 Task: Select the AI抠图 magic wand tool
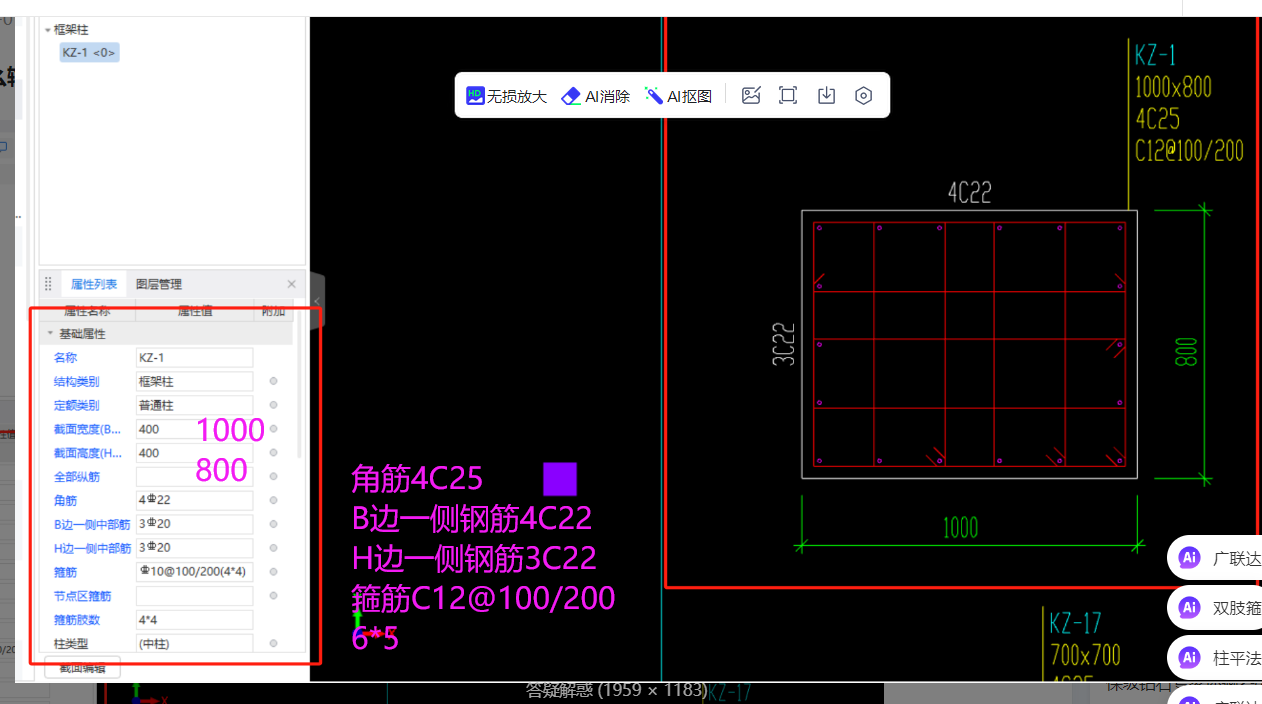click(679, 96)
